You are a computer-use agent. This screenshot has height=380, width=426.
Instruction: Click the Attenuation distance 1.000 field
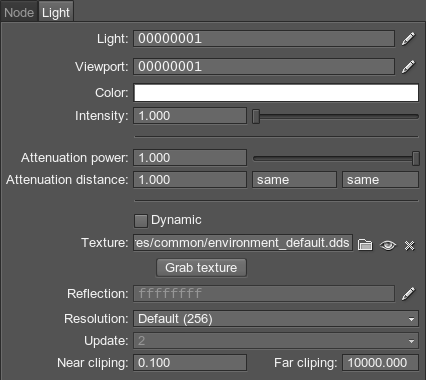[190, 180]
